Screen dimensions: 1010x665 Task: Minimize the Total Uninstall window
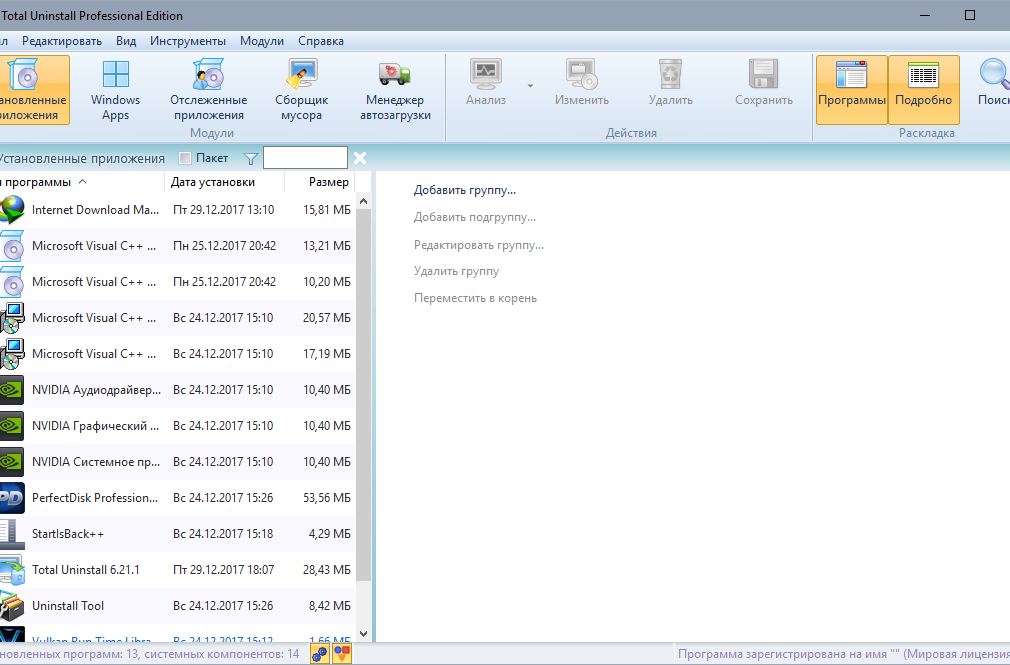925,15
